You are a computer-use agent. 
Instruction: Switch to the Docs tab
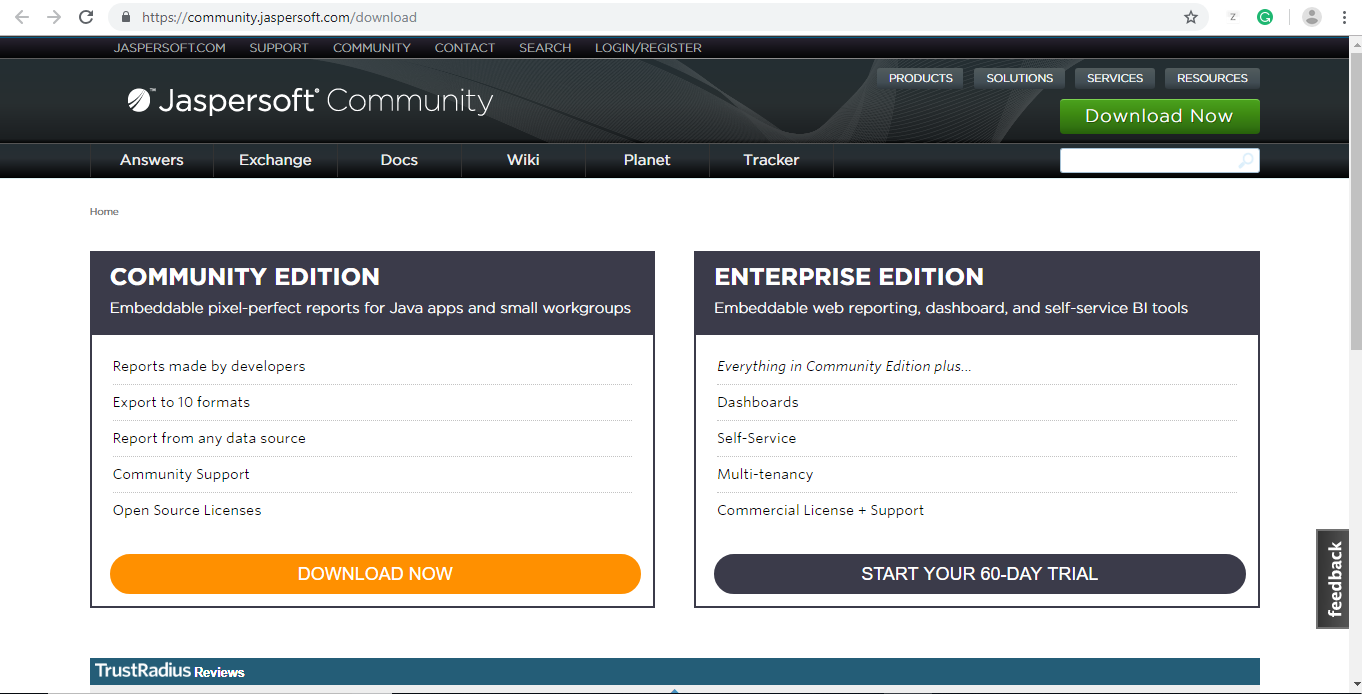(x=399, y=160)
